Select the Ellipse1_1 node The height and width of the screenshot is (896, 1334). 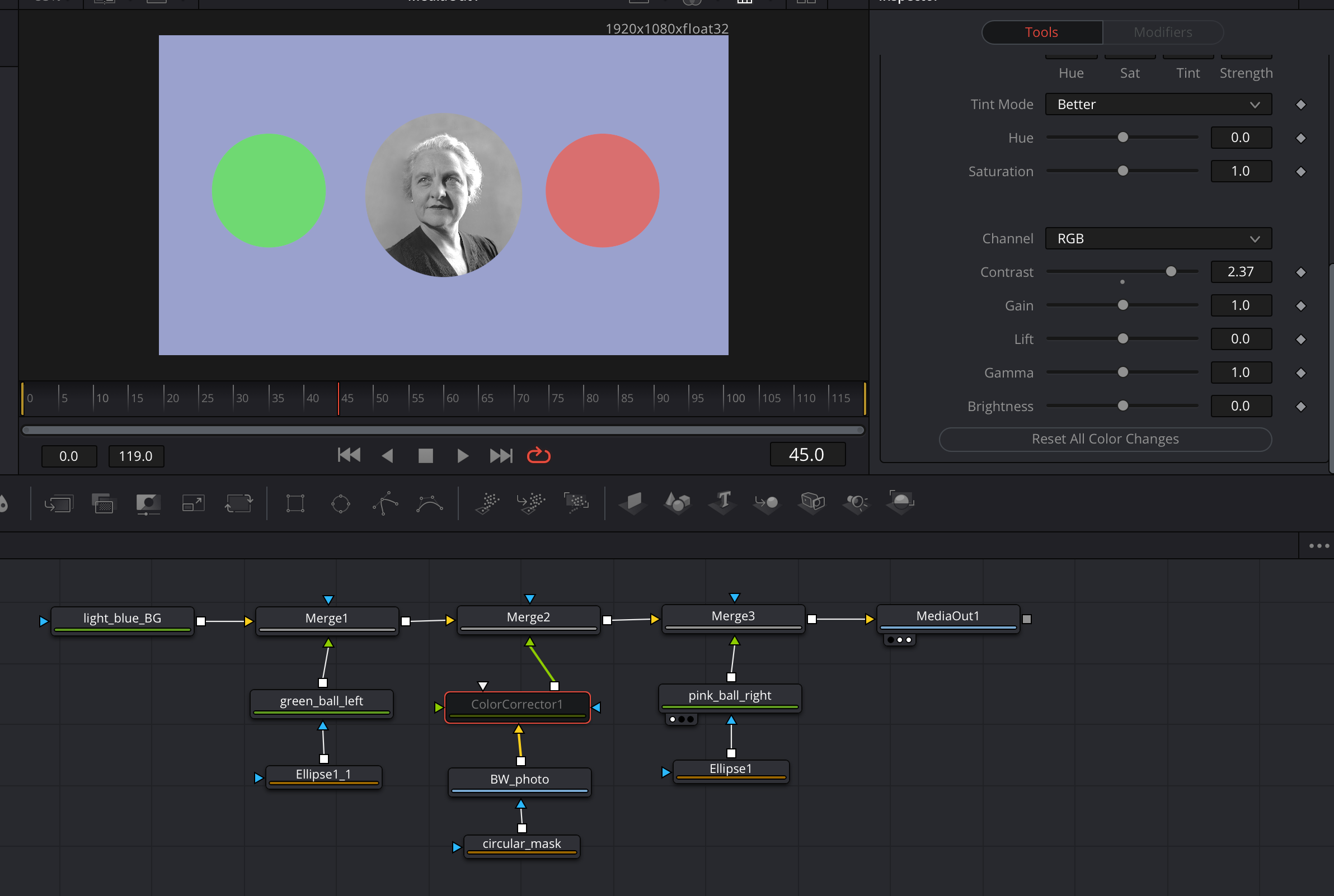323,776
